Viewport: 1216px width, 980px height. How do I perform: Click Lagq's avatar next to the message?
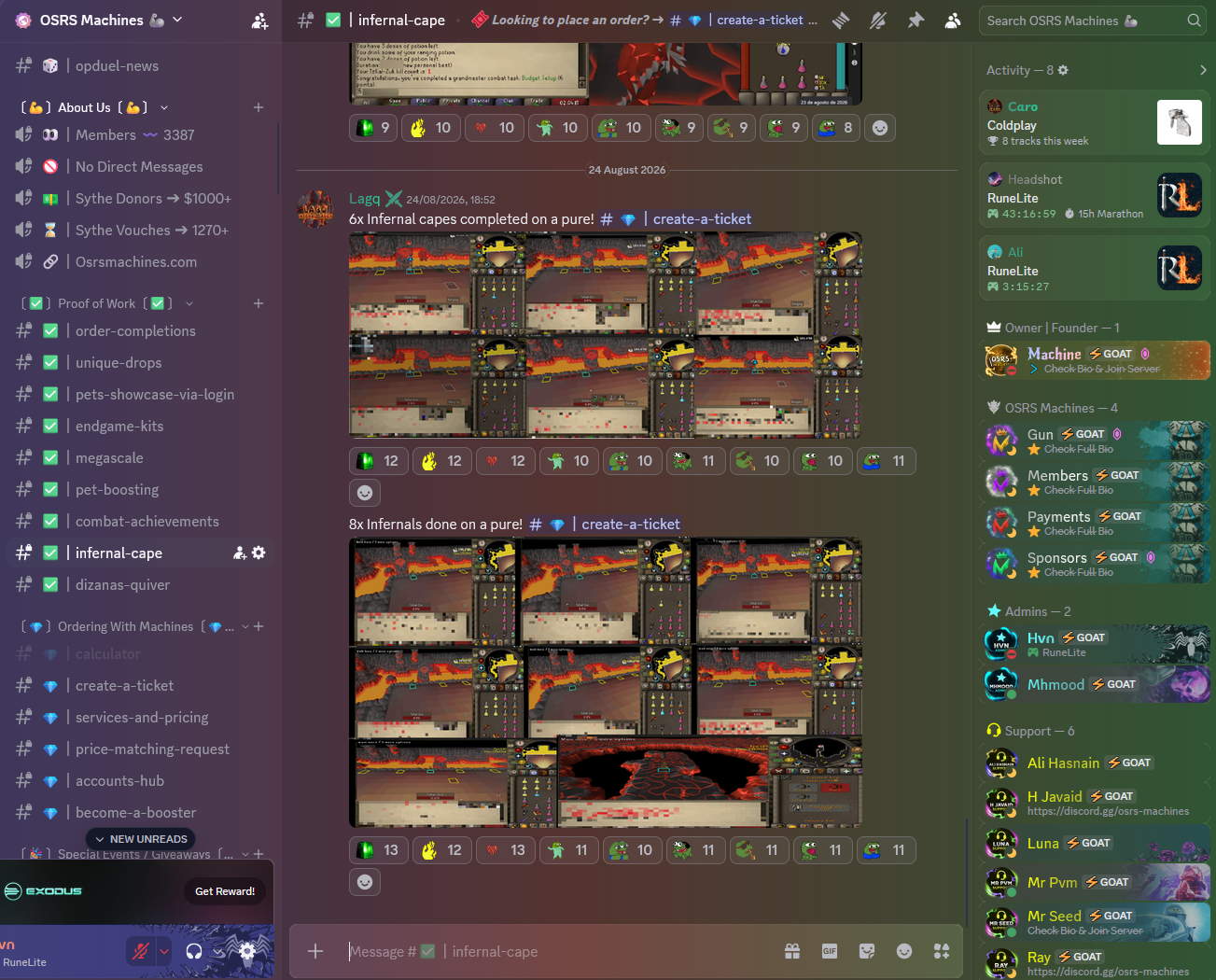click(315, 209)
